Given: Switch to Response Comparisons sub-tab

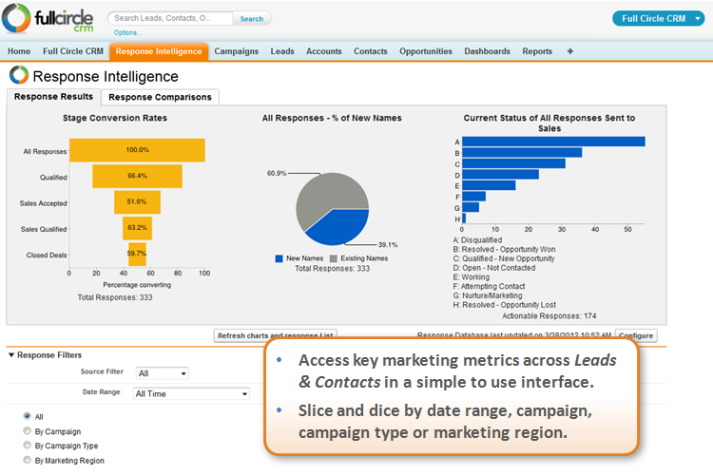Looking at the screenshot, I should 160,97.
